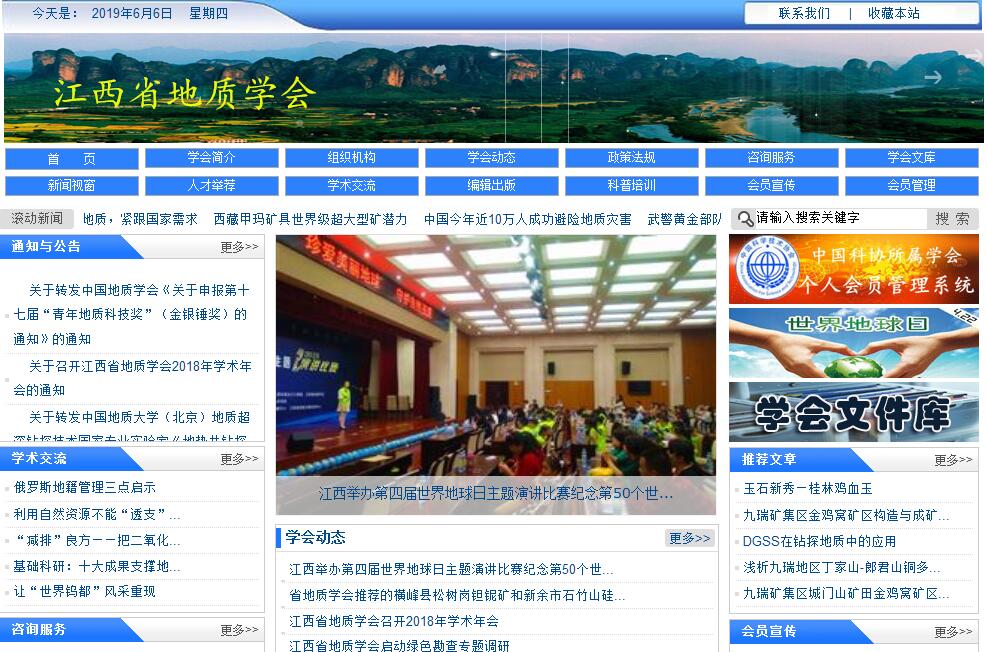Open the 首页 menu item
The image size is (987, 652).
[x=72, y=159]
